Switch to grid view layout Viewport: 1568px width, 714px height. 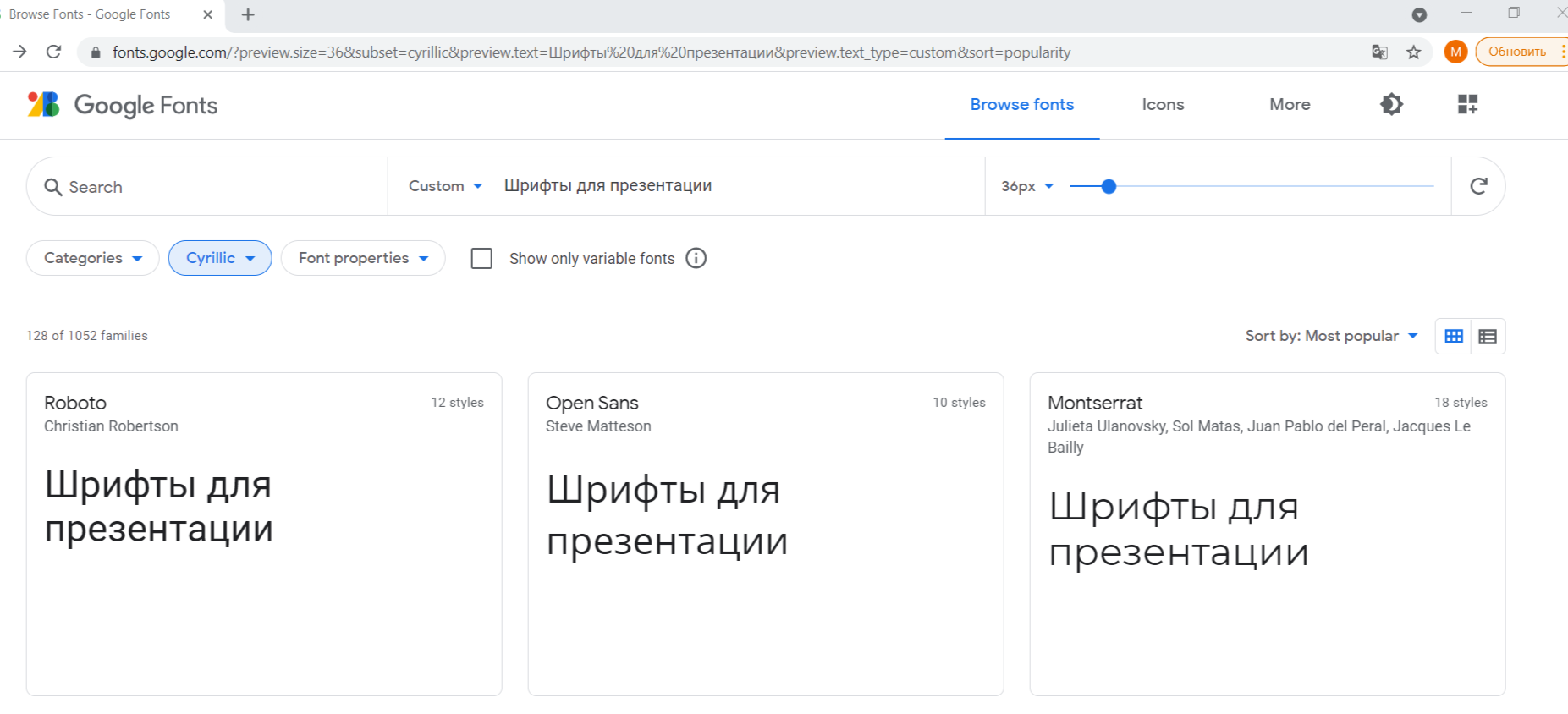click(1453, 337)
